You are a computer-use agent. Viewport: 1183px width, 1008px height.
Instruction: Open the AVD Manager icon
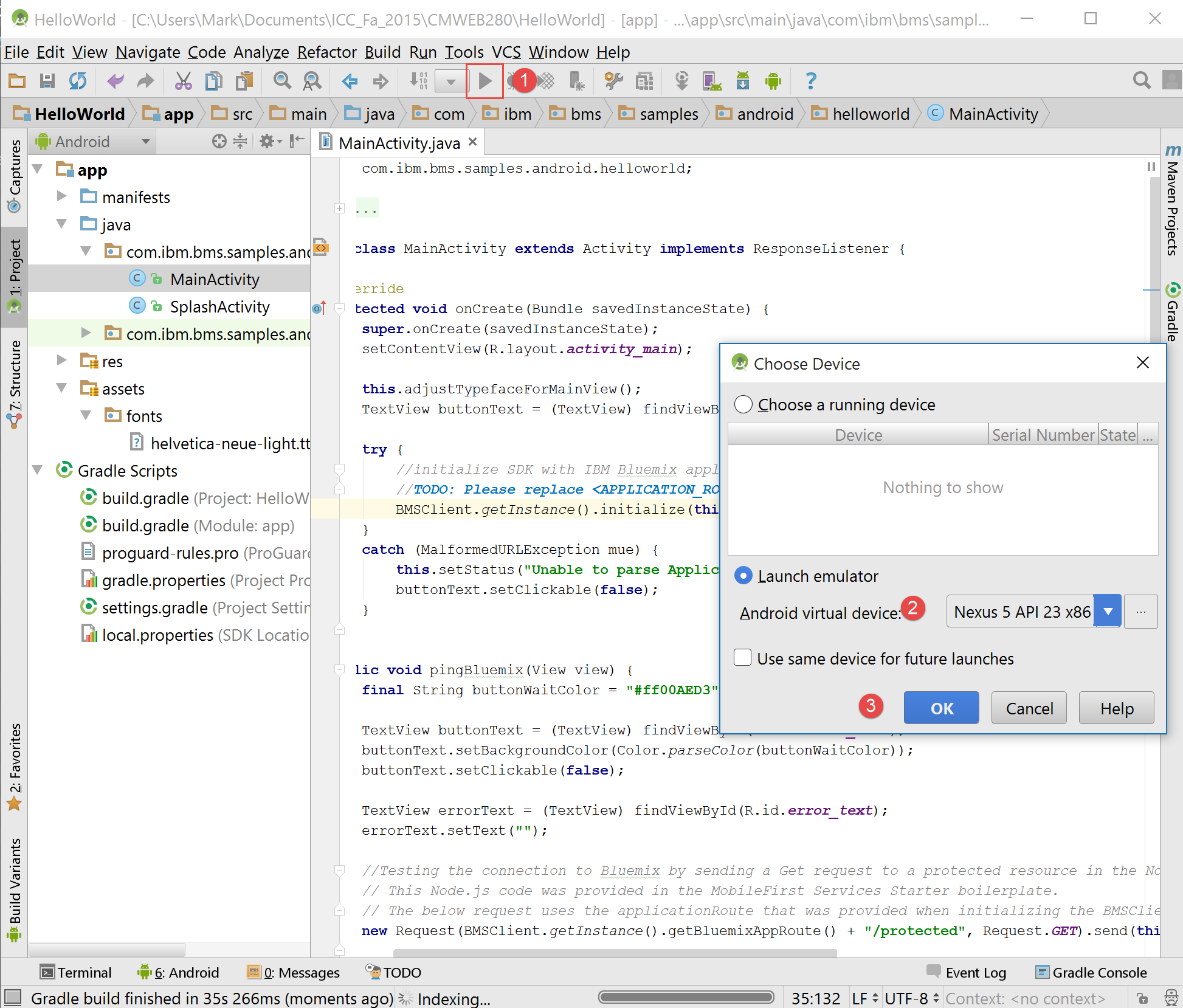click(712, 81)
